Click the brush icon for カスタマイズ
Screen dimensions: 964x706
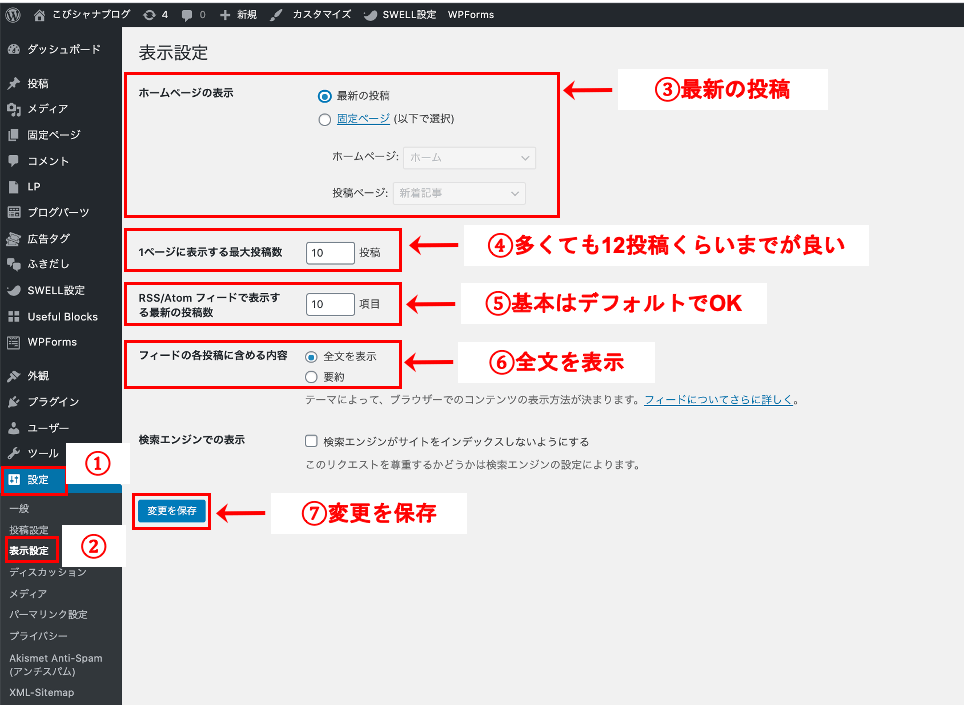tap(276, 15)
